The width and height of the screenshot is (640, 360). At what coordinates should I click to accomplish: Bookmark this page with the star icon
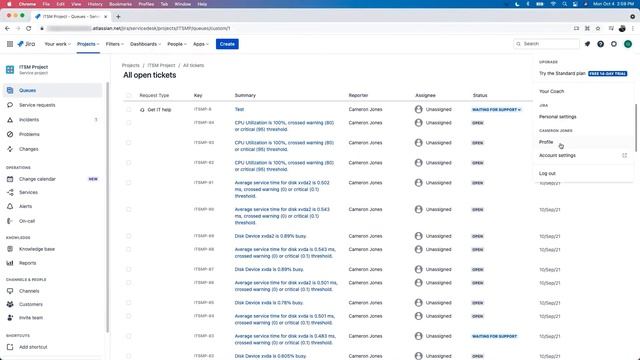click(598, 28)
